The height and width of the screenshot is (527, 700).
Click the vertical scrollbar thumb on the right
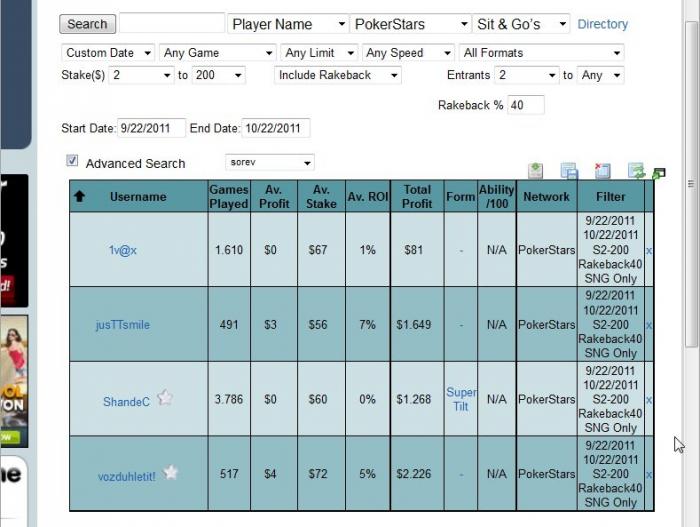click(691, 183)
